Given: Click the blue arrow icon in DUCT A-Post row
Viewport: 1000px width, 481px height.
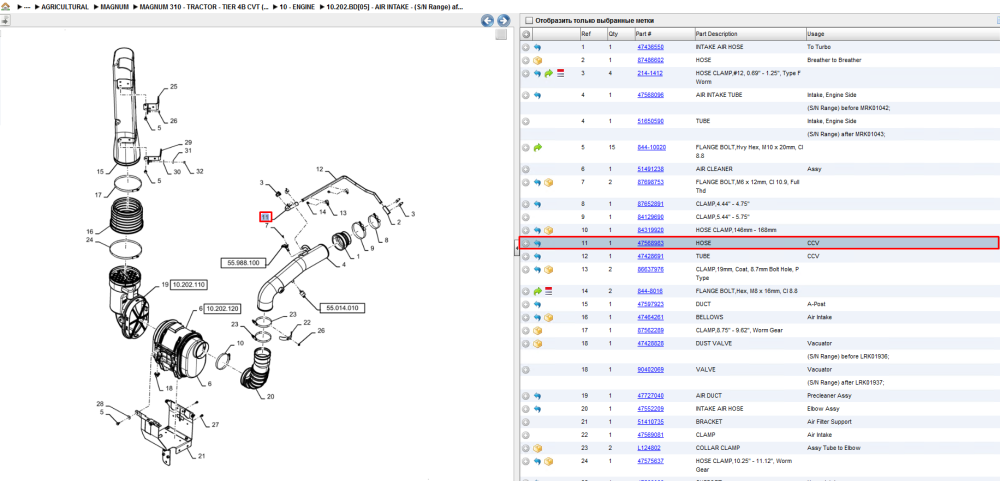Looking at the screenshot, I should (537, 304).
